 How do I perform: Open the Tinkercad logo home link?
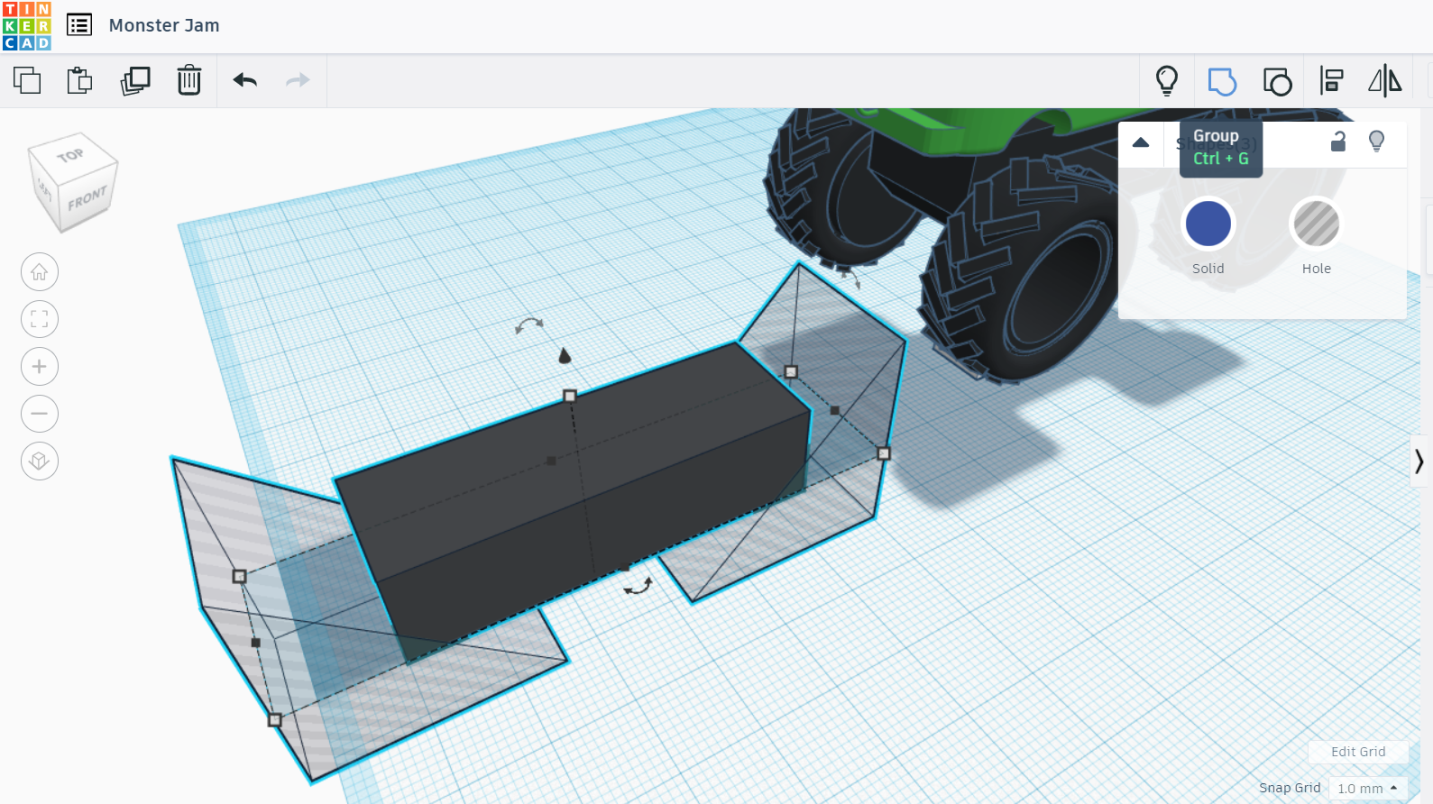(x=26, y=26)
